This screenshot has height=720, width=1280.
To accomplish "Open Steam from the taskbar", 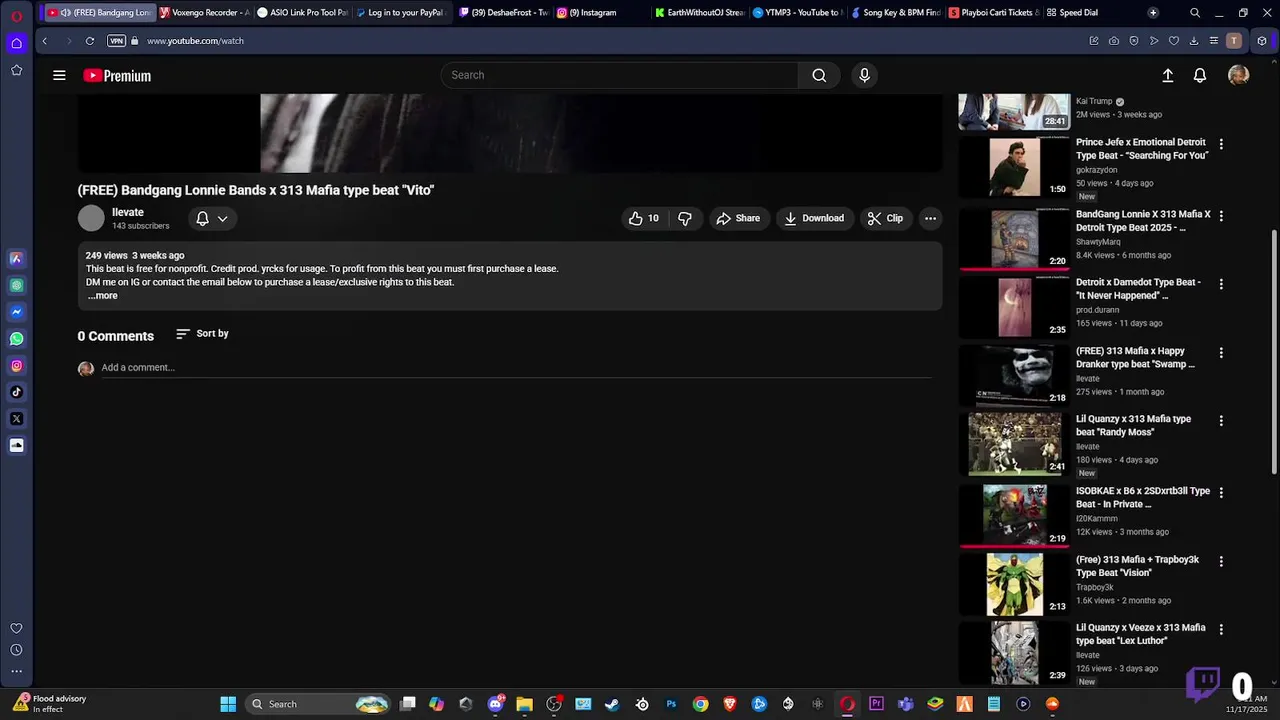I will (612, 704).
